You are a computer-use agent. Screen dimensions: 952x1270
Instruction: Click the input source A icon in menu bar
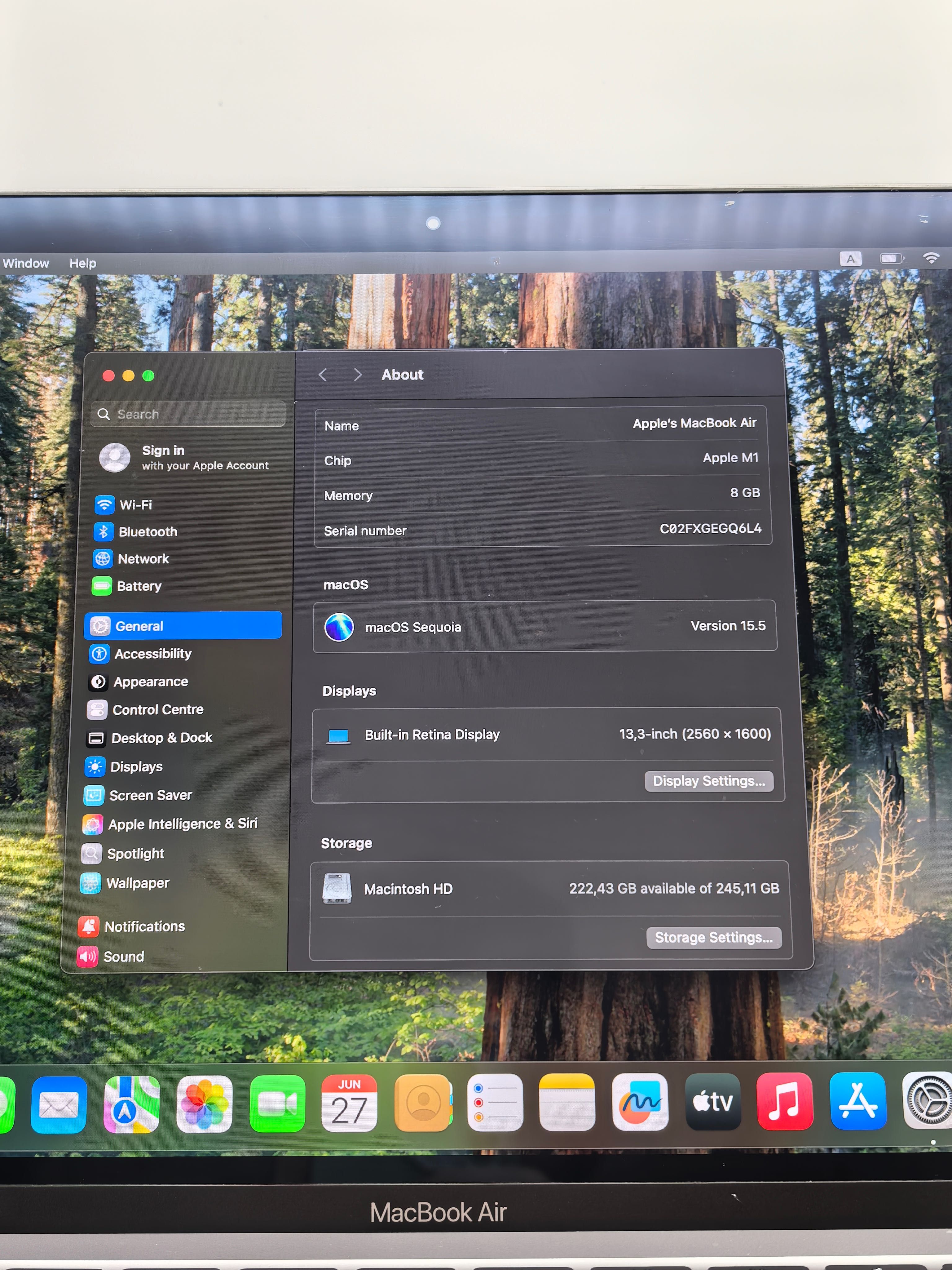tap(850, 258)
